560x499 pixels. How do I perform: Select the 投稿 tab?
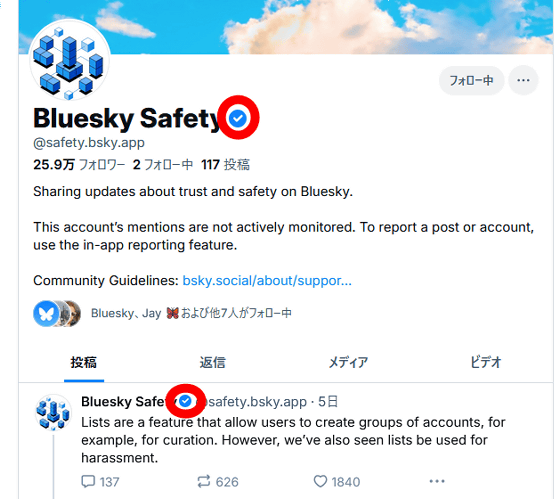84,363
